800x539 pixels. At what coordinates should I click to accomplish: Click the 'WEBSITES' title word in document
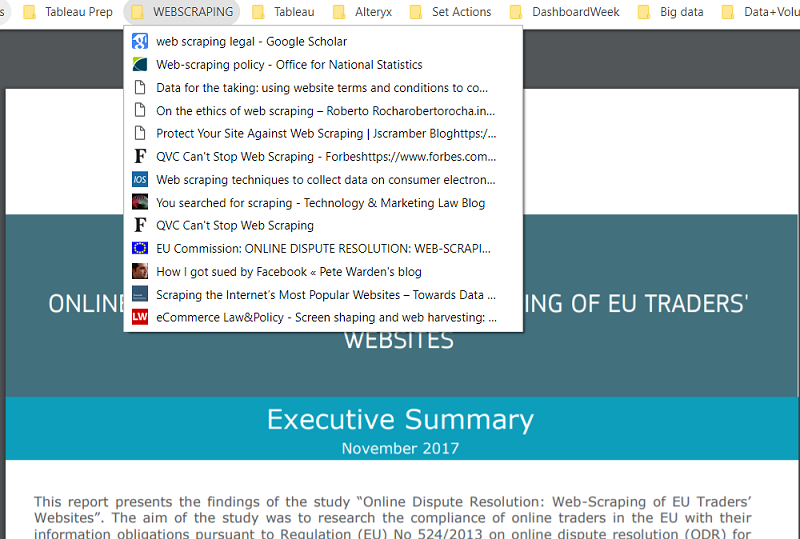(399, 340)
